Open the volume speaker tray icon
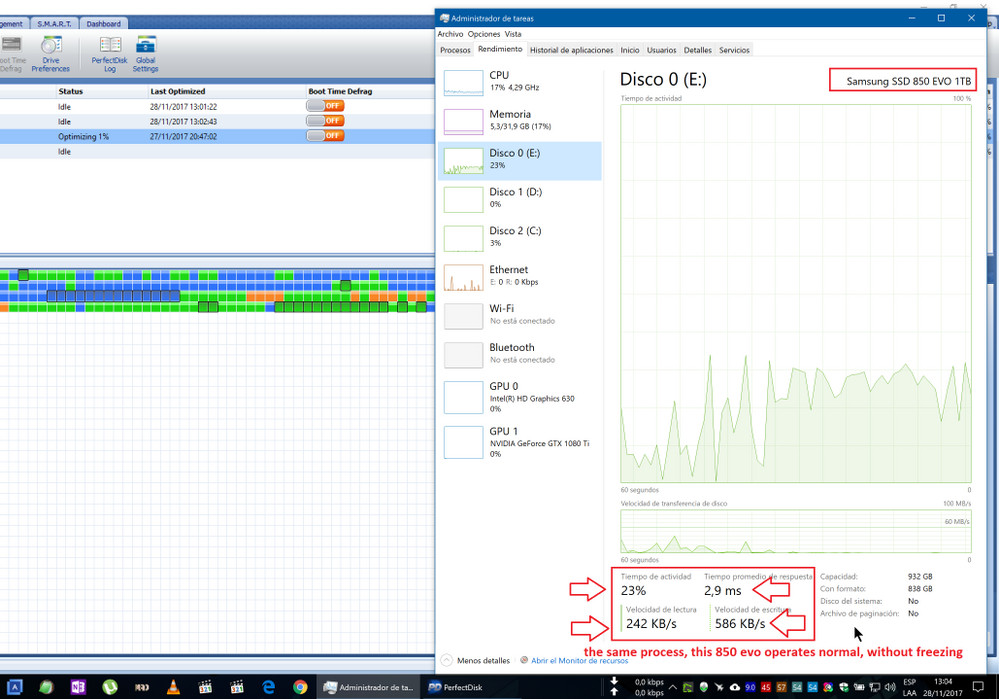This screenshot has width=999, height=699. pos(890,687)
